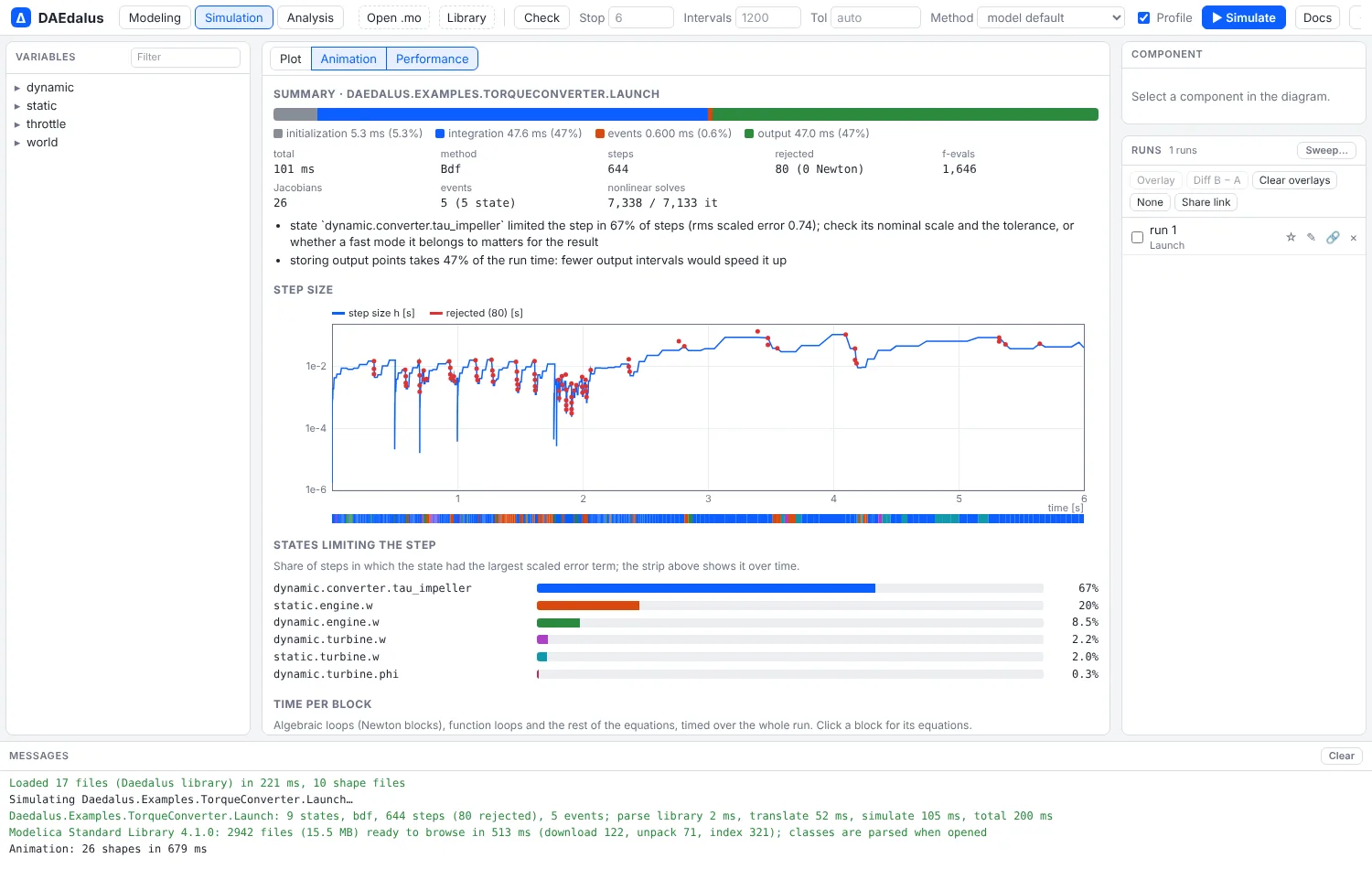
Task: Star run 1 as favorite
Action: [x=1291, y=237]
